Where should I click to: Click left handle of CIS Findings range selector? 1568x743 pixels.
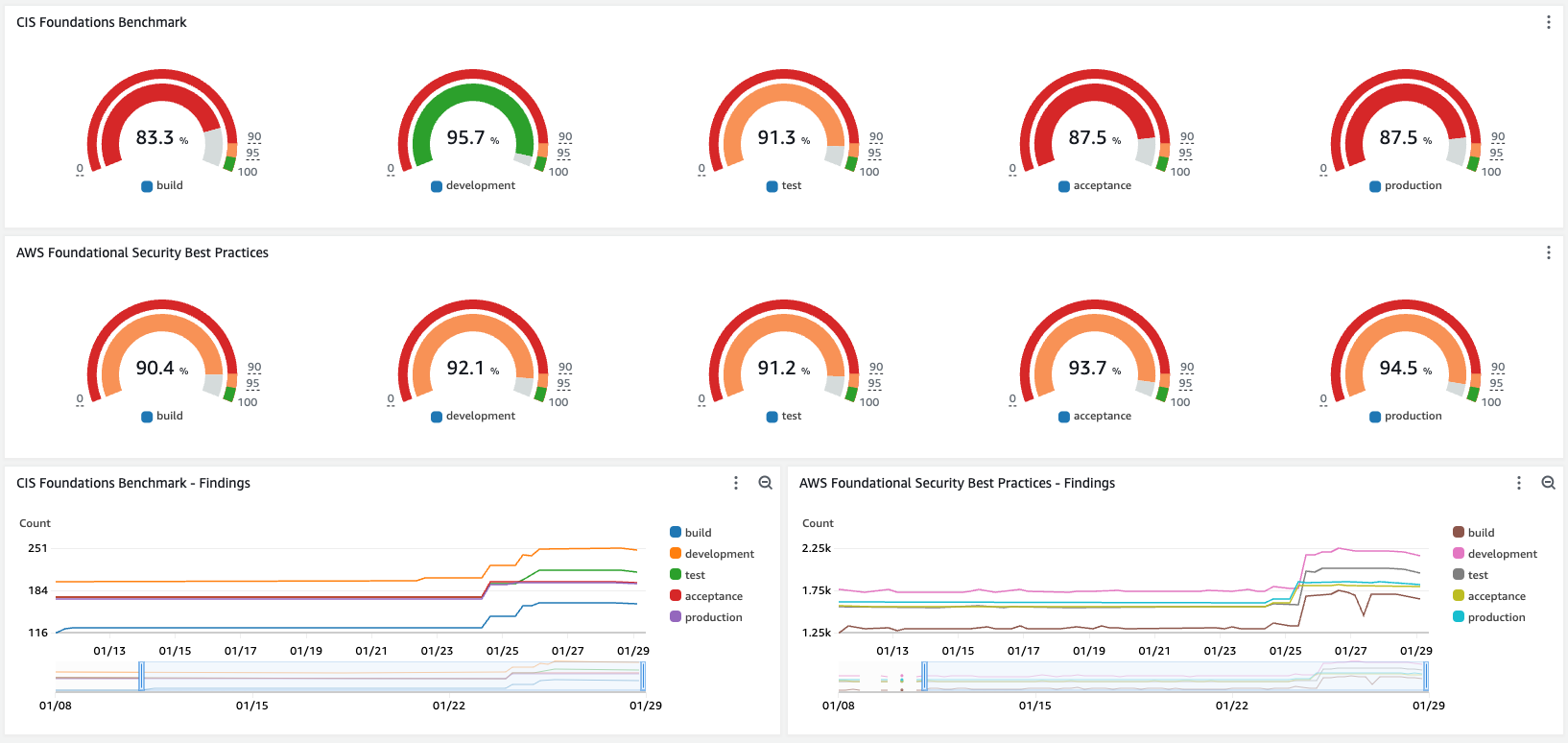(141, 677)
